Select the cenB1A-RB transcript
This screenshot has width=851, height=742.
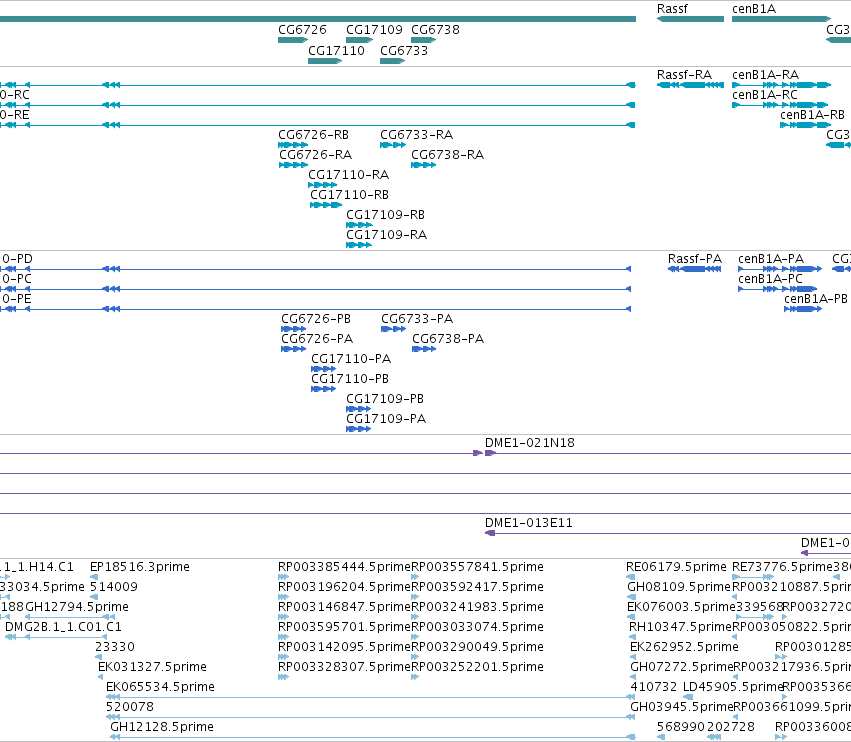pos(805,125)
